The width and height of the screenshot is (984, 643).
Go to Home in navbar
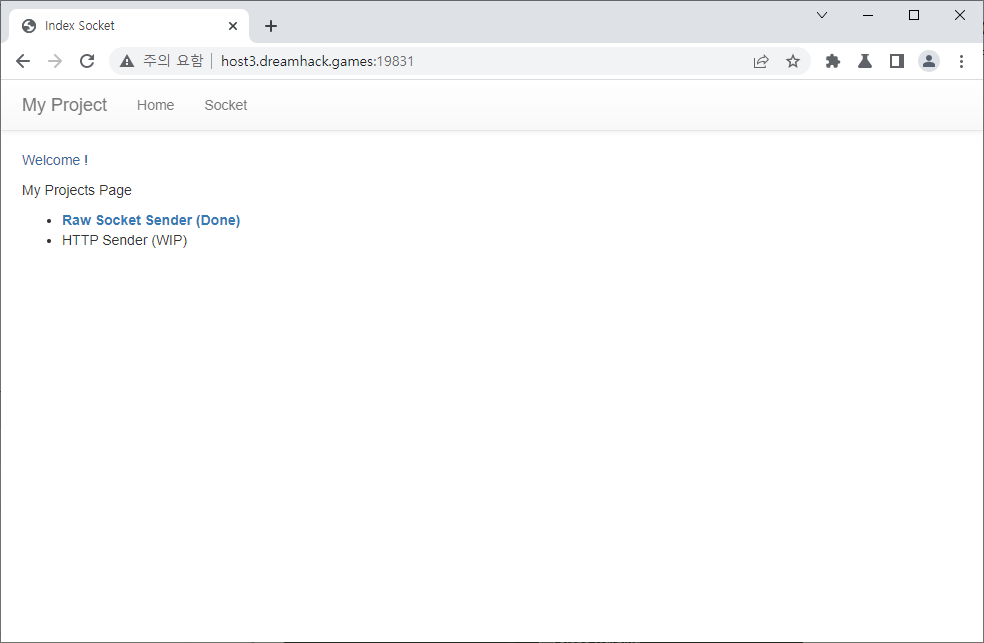[155, 105]
